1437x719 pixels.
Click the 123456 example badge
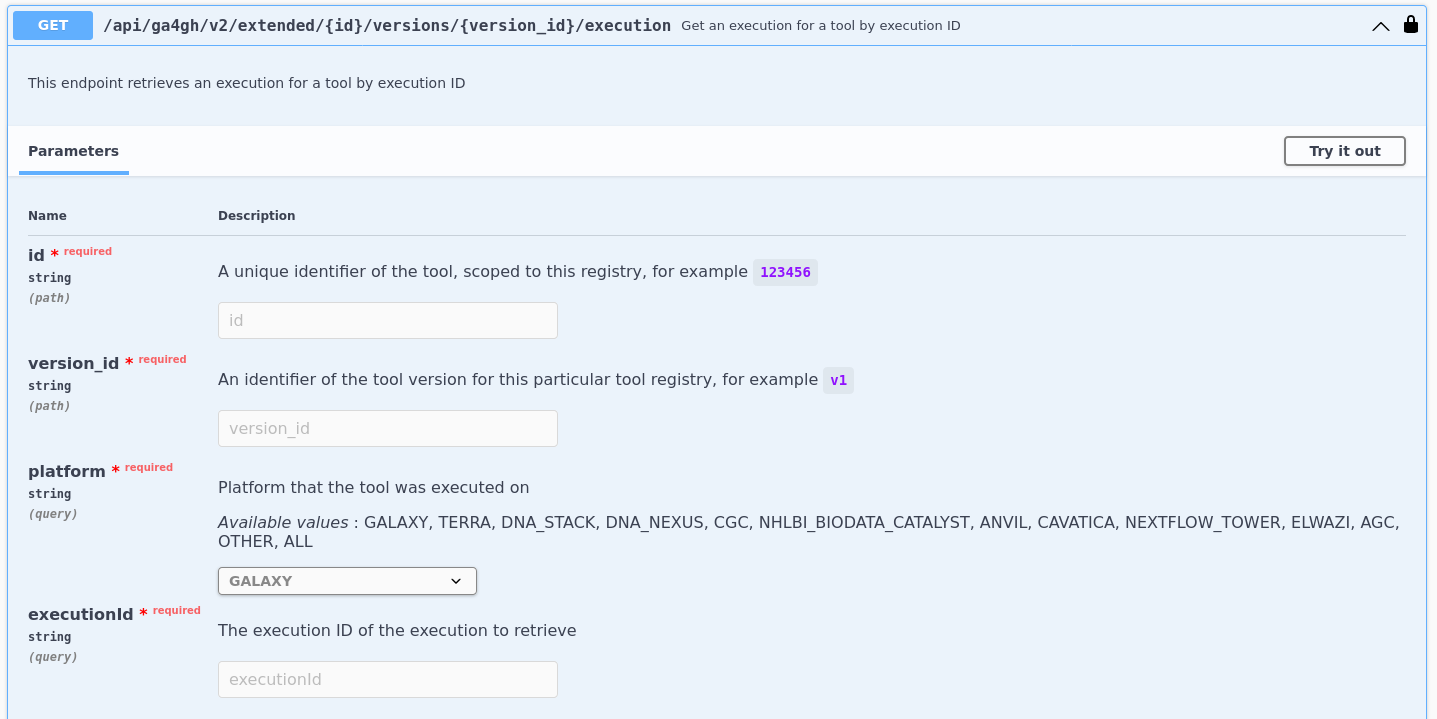click(785, 272)
